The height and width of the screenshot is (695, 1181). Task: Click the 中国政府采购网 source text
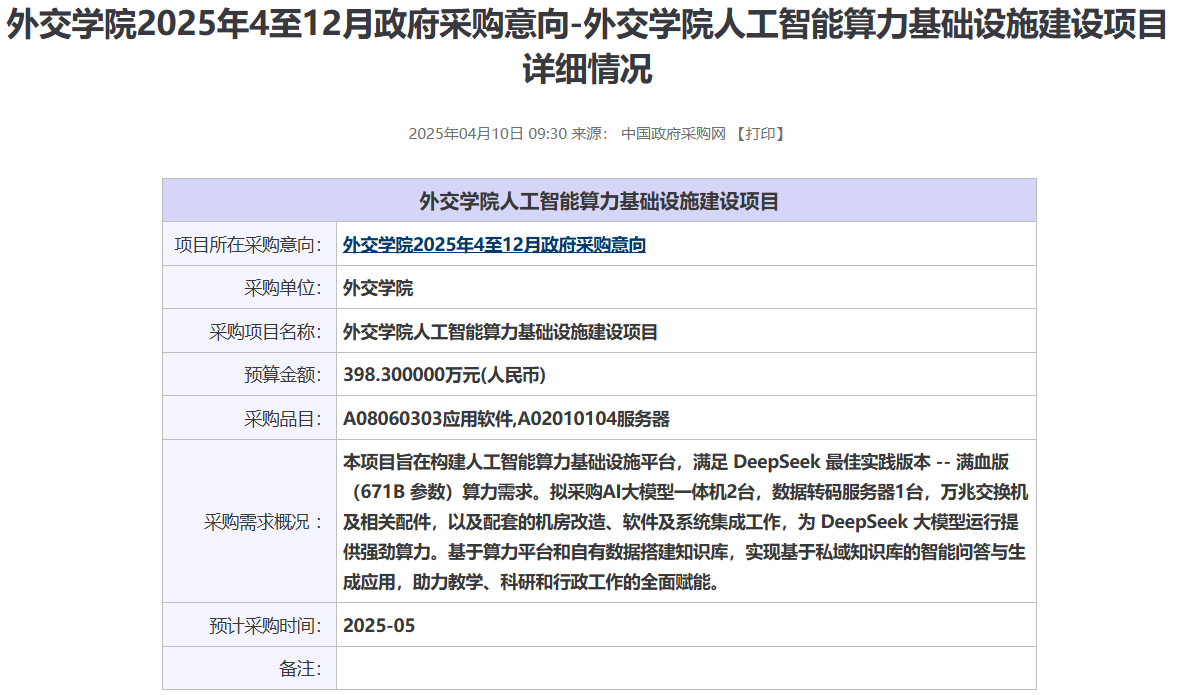[x=673, y=134]
